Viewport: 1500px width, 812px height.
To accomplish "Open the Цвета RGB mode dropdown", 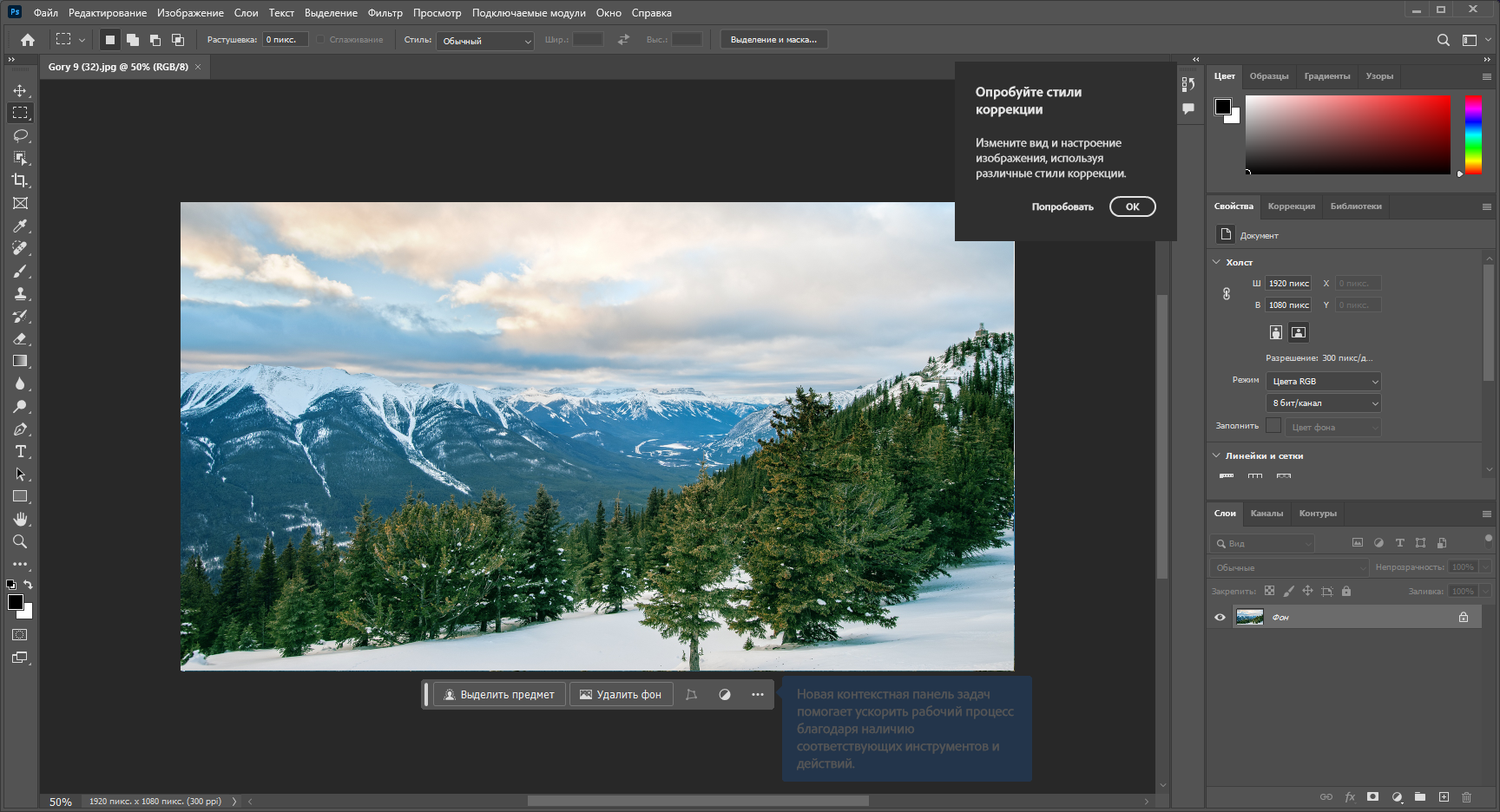I will pyautogui.click(x=1322, y=381).
